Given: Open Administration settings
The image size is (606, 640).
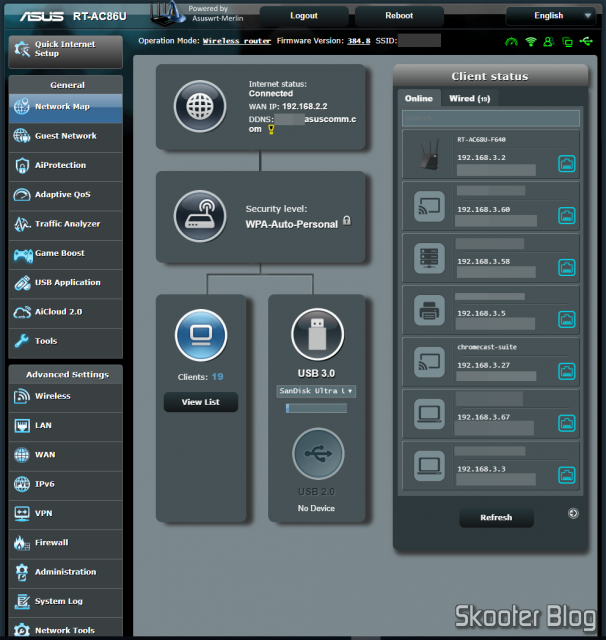Looking at the screenshot, I should click(66, 572).
